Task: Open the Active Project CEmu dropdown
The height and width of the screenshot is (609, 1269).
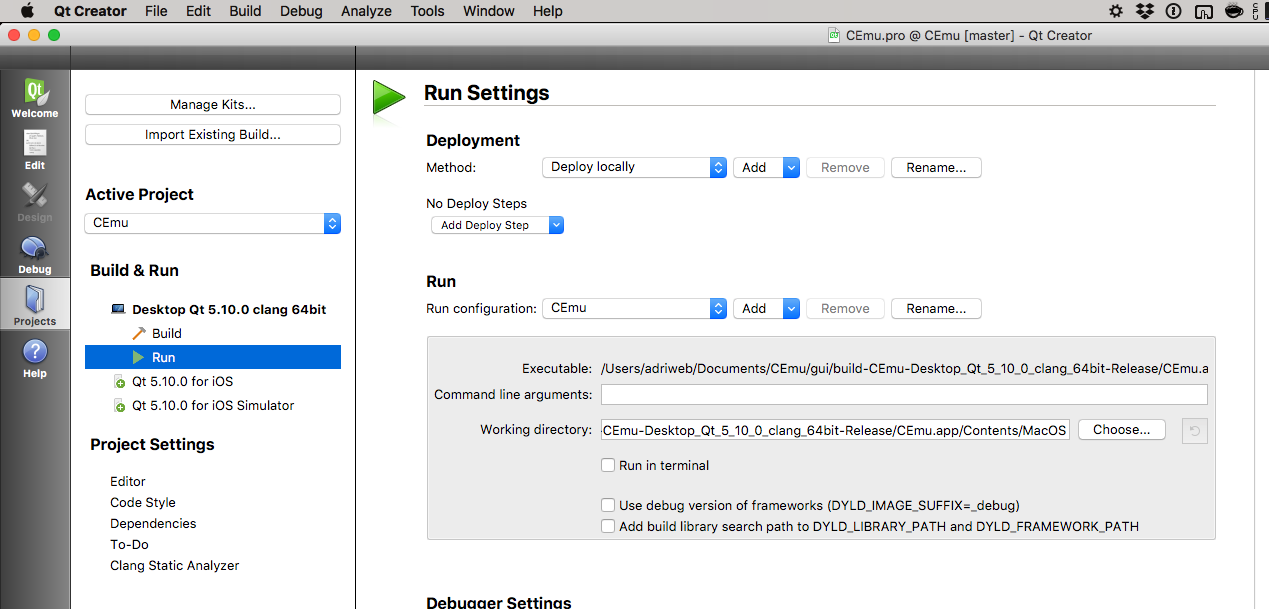Action: (213, 223)
